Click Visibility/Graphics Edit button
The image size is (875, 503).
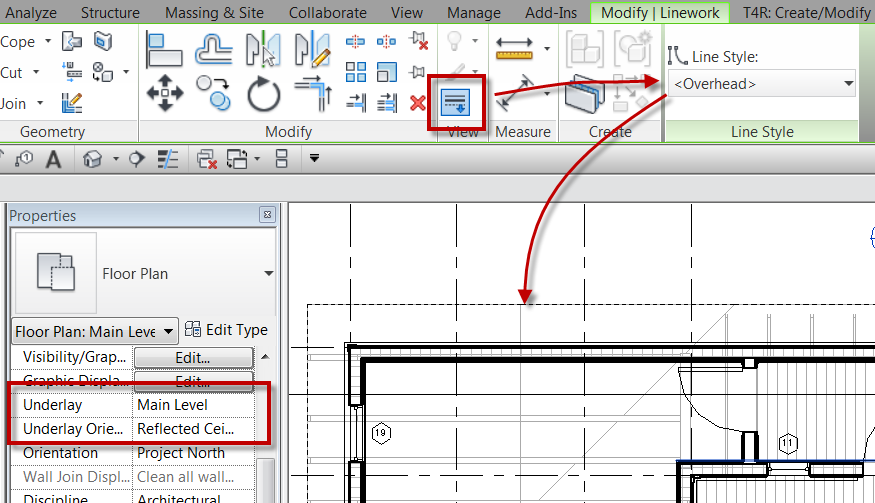[193, 357]
